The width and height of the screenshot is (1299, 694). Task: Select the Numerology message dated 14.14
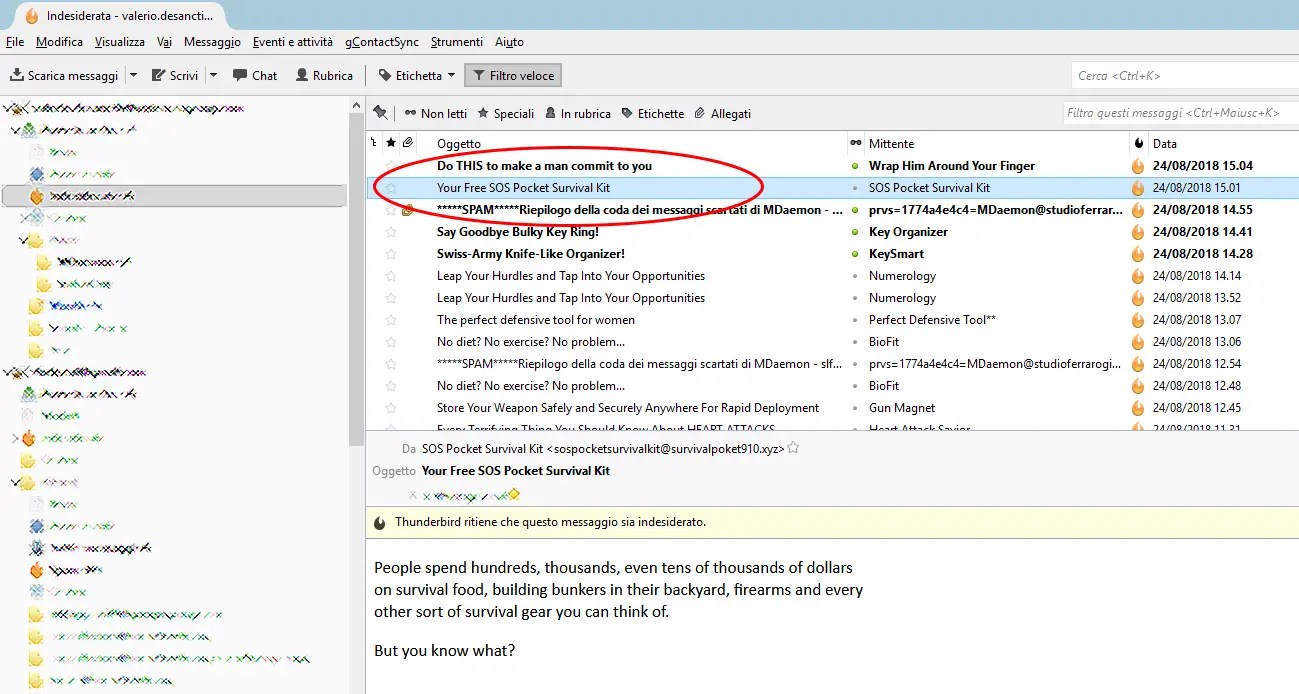(x=832, y=275)
